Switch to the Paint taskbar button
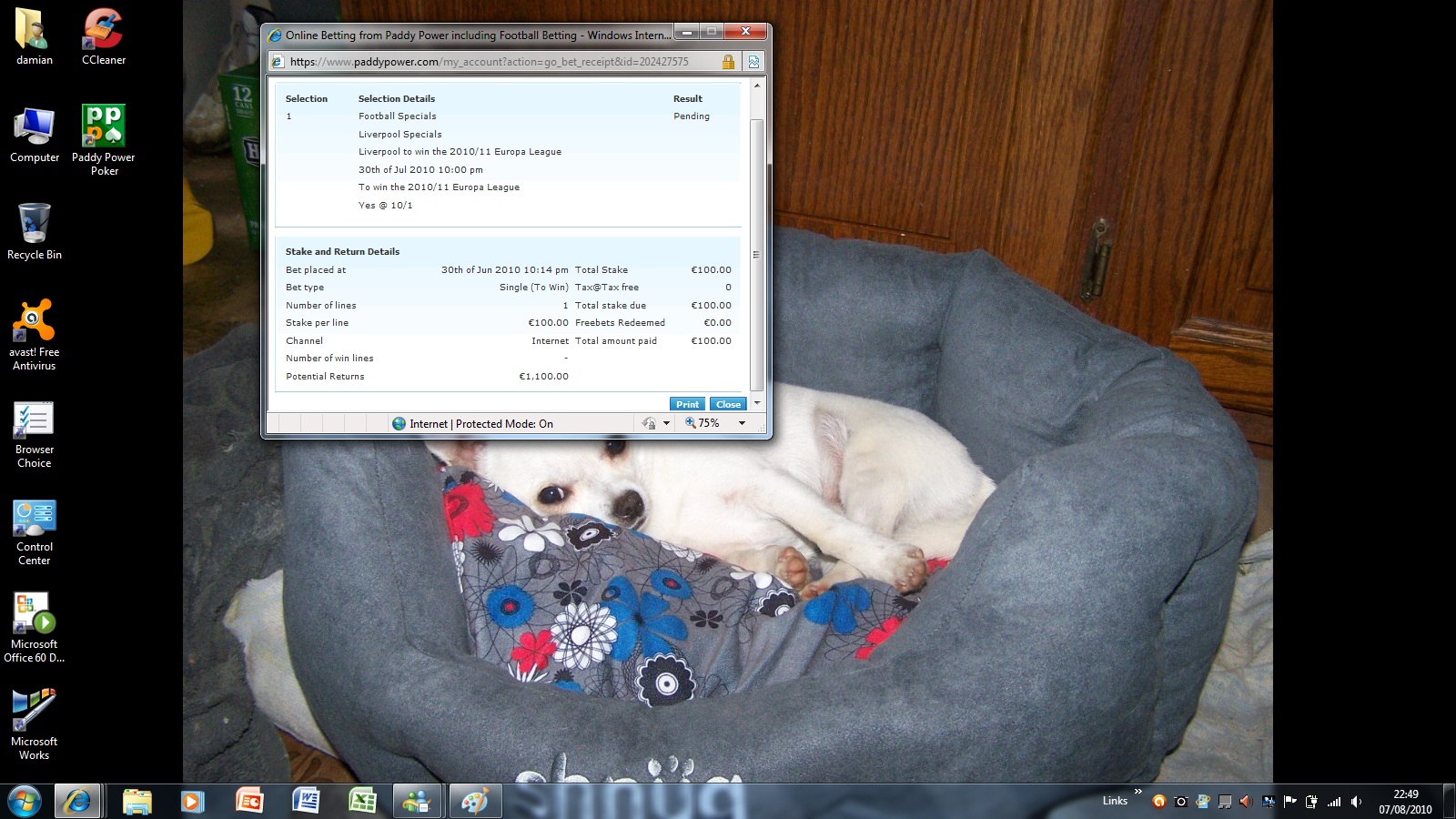The height and width of the screenshot is (819, 1456). tap(474, 801)
